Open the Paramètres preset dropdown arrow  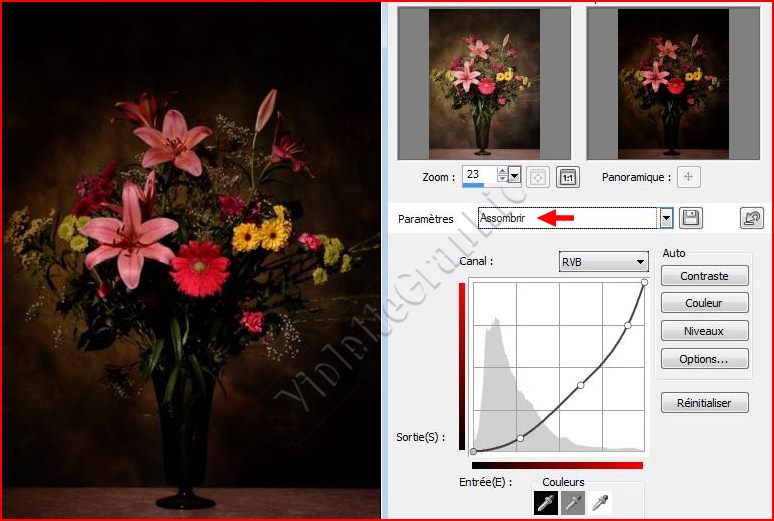[x=666, y=218]
